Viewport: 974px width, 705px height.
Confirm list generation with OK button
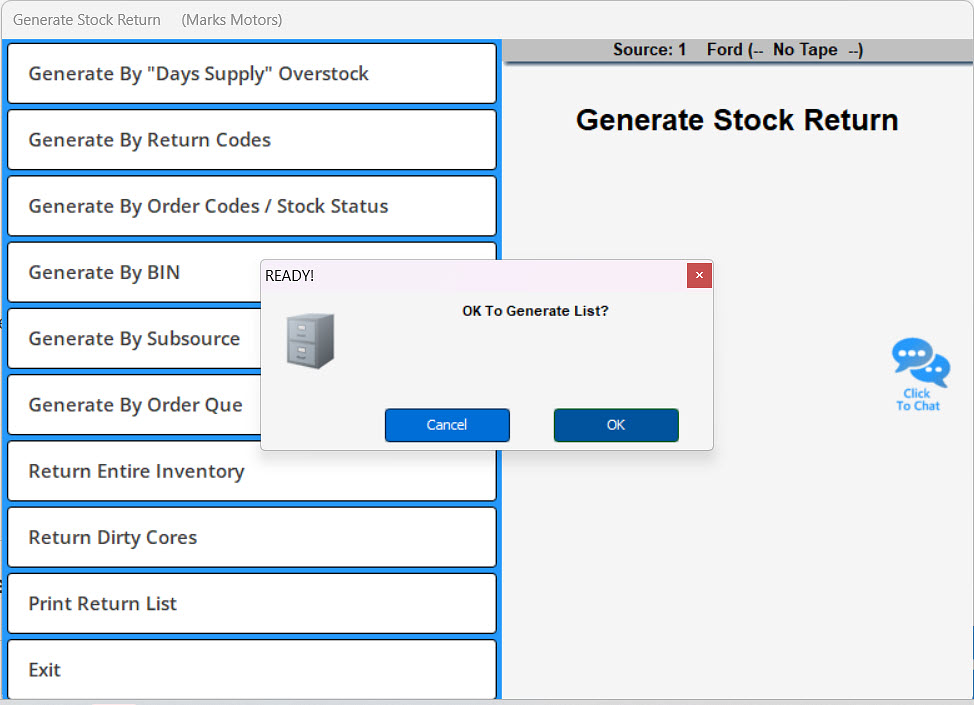pyautogui.click(x=616, y=425)
